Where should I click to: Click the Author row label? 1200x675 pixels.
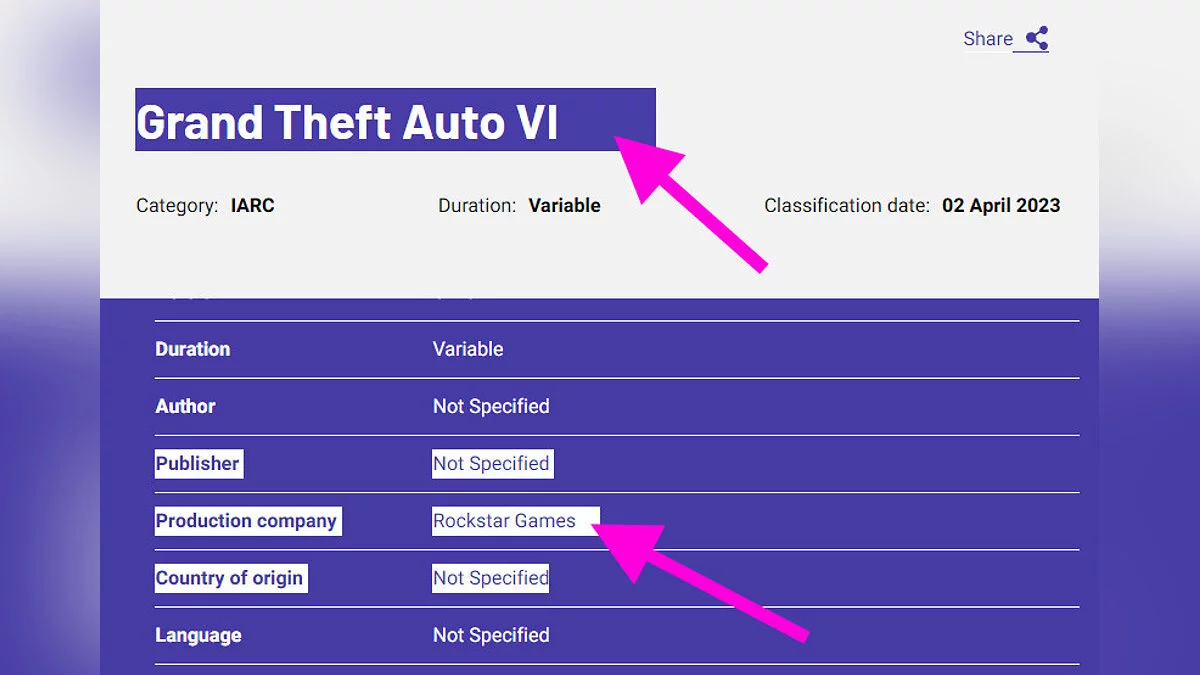185,406
